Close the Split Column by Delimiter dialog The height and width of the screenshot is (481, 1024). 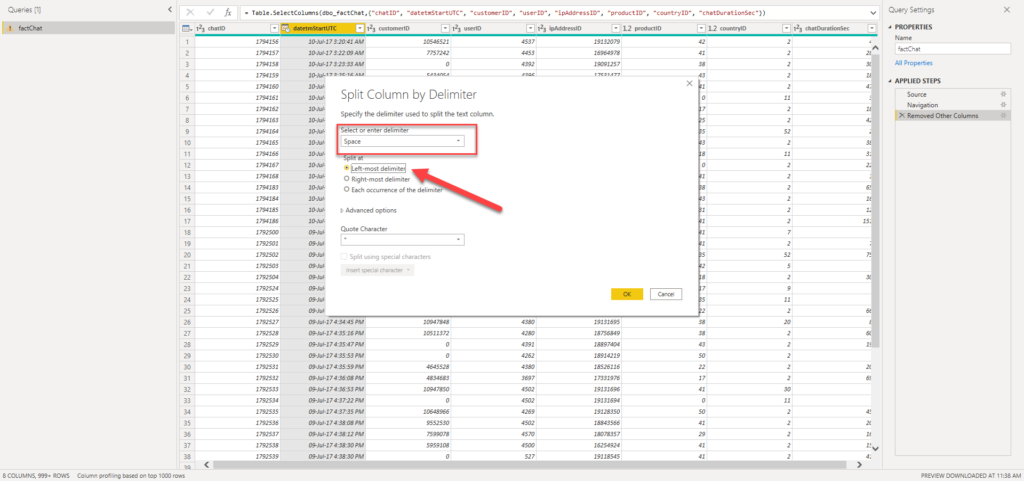tap(689, 84)
